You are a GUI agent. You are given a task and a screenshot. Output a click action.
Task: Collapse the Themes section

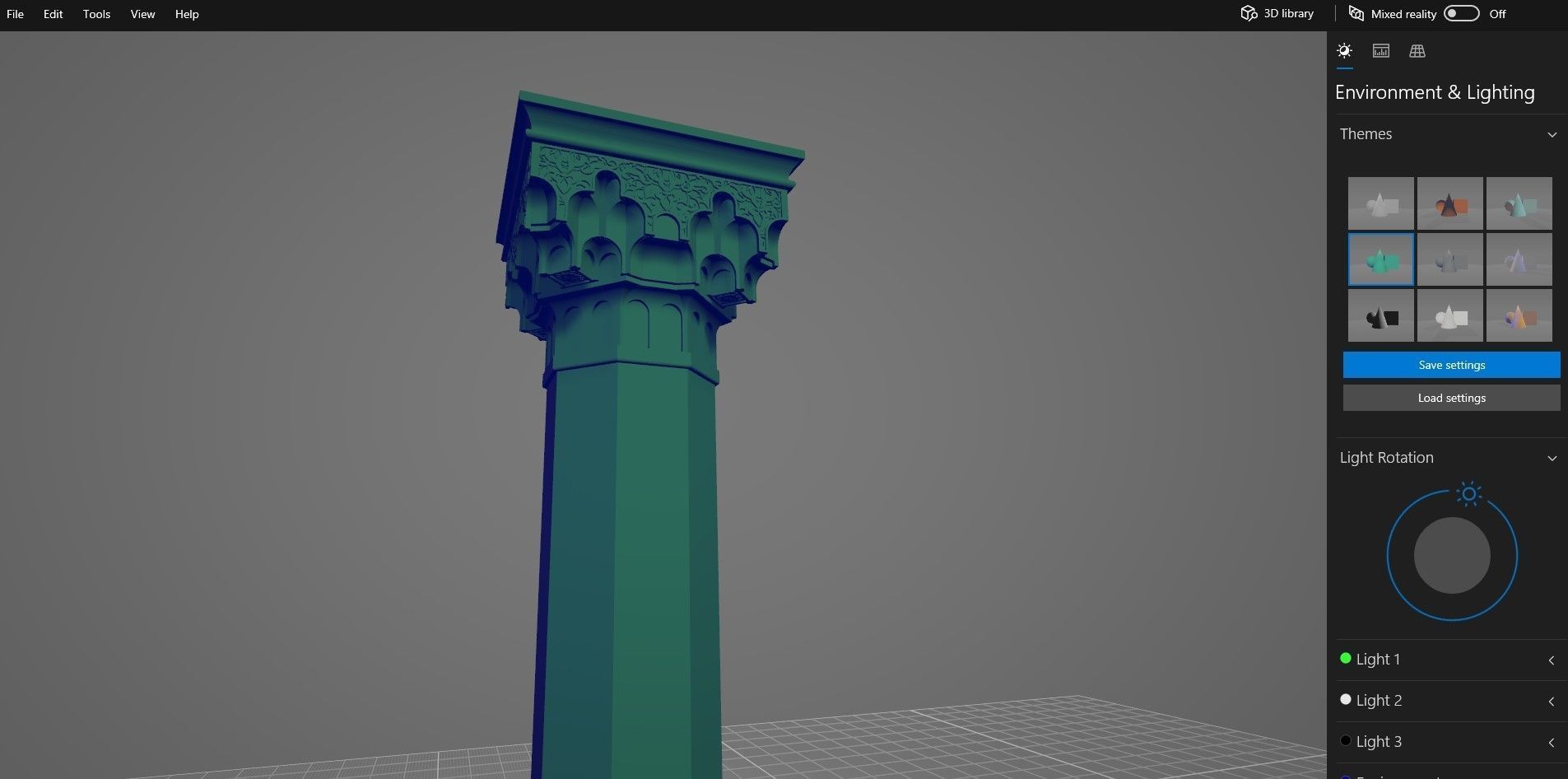click(1552, 134)
